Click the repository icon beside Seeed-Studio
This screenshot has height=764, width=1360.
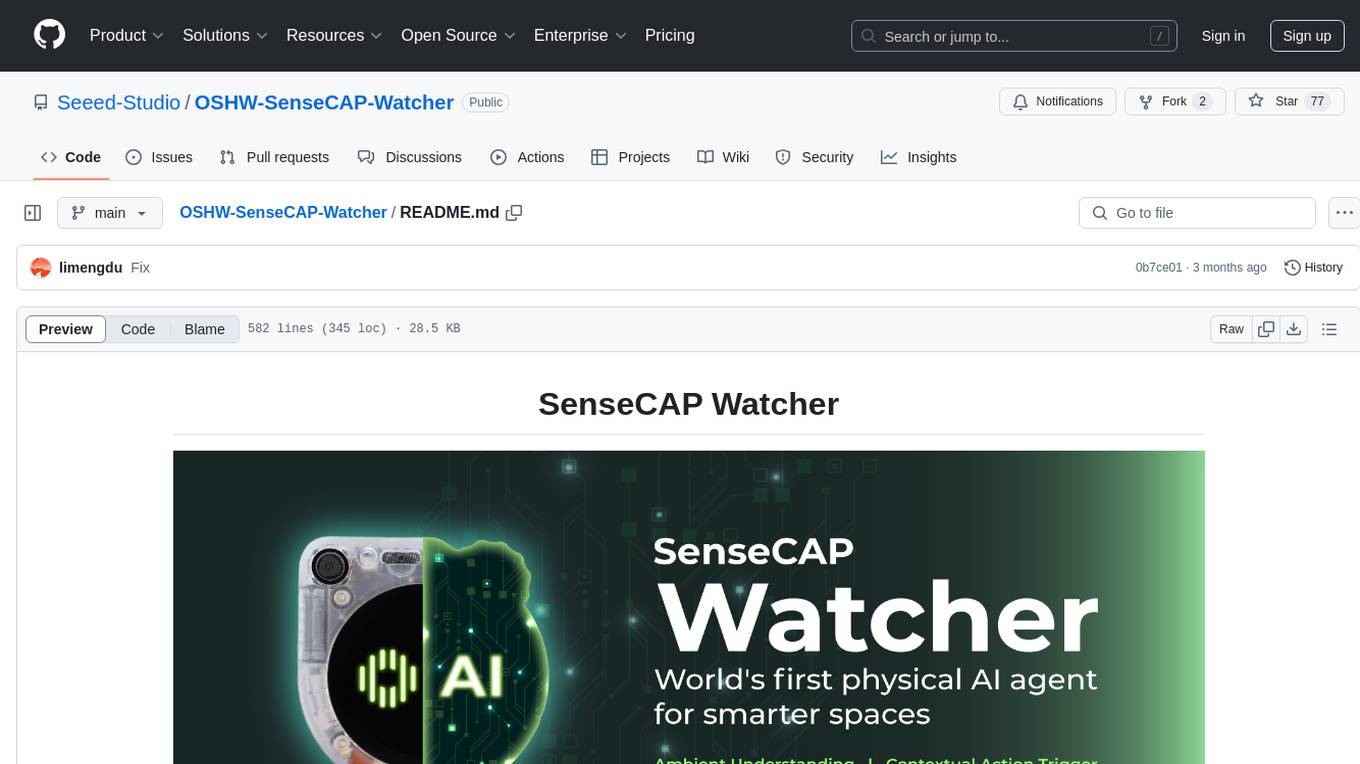[x=41, y=102]
